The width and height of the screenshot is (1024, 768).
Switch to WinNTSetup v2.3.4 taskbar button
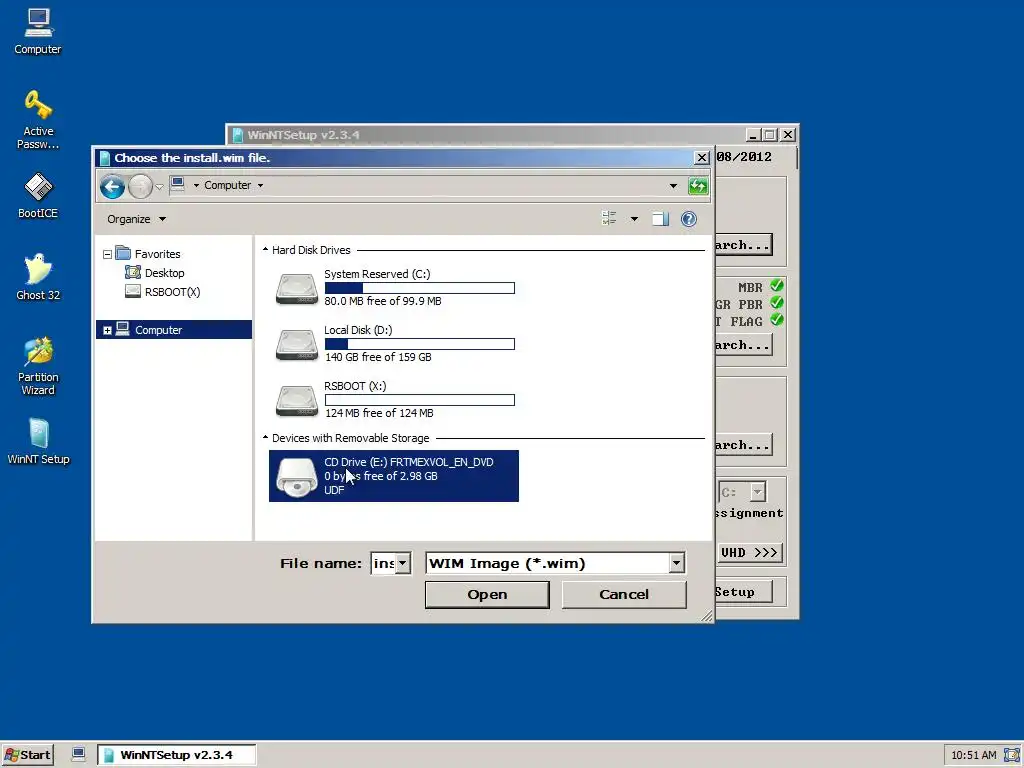pos(176,755)
